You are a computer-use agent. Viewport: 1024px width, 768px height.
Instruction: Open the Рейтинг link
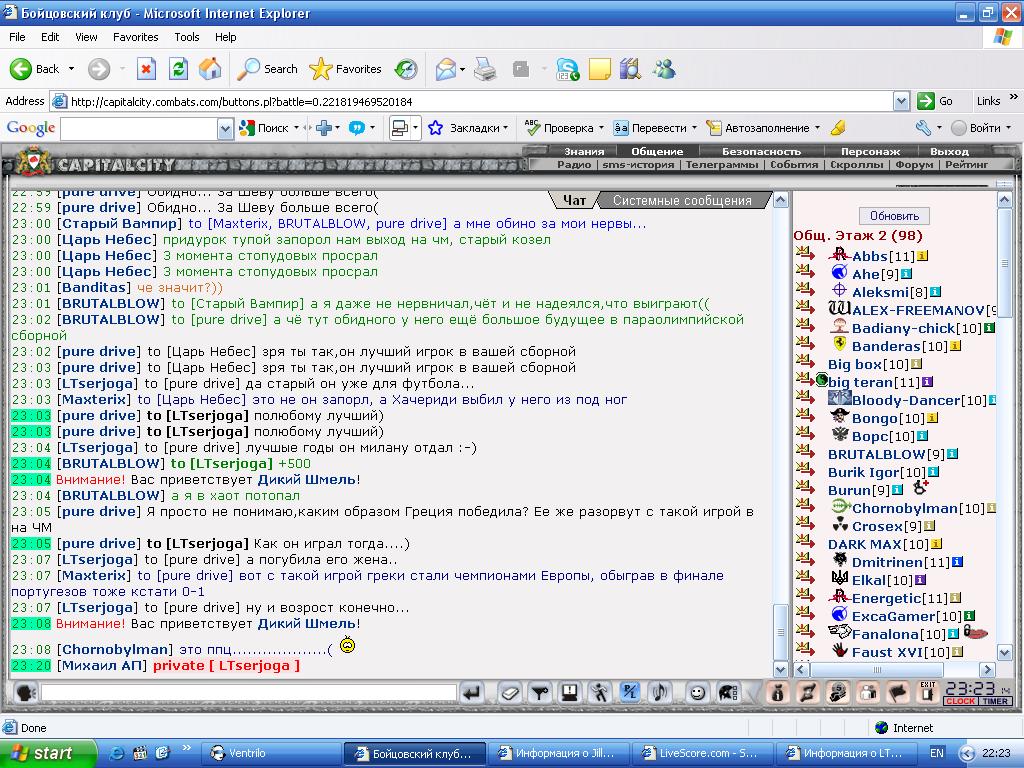tap(966, 165)
